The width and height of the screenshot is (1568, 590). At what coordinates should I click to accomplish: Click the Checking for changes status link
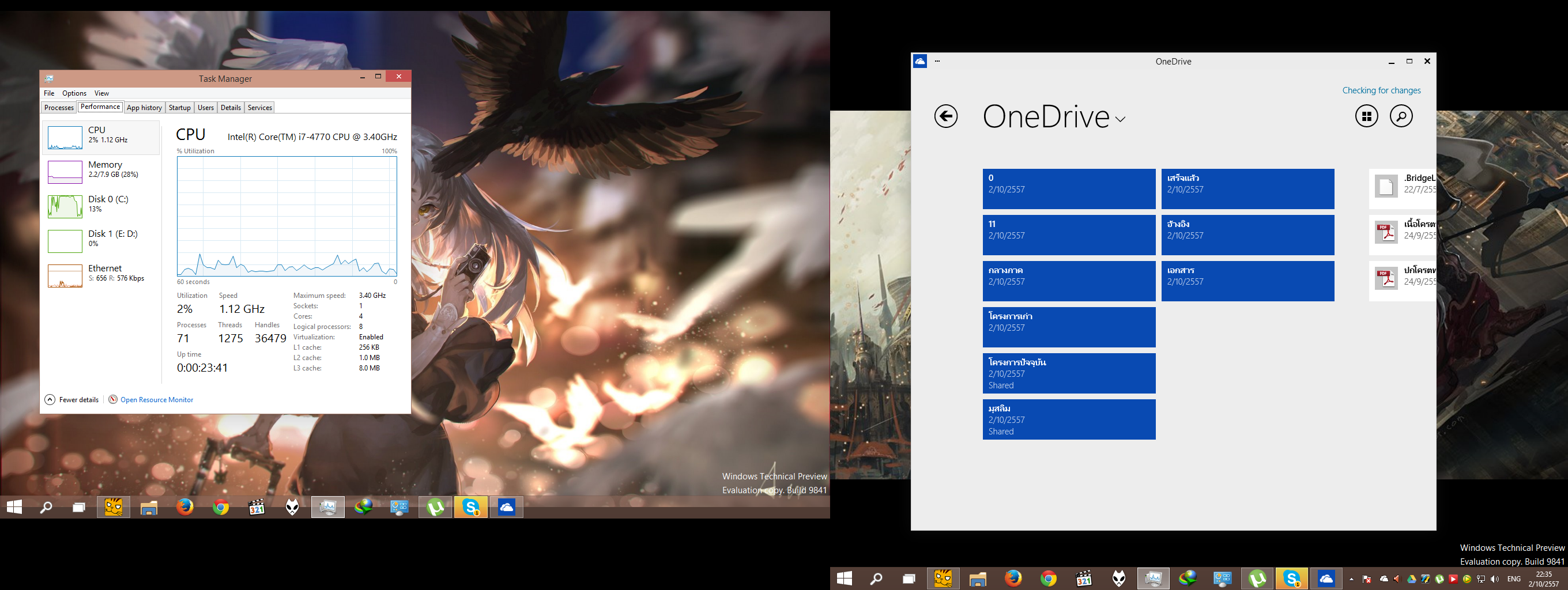[1382, 90]
